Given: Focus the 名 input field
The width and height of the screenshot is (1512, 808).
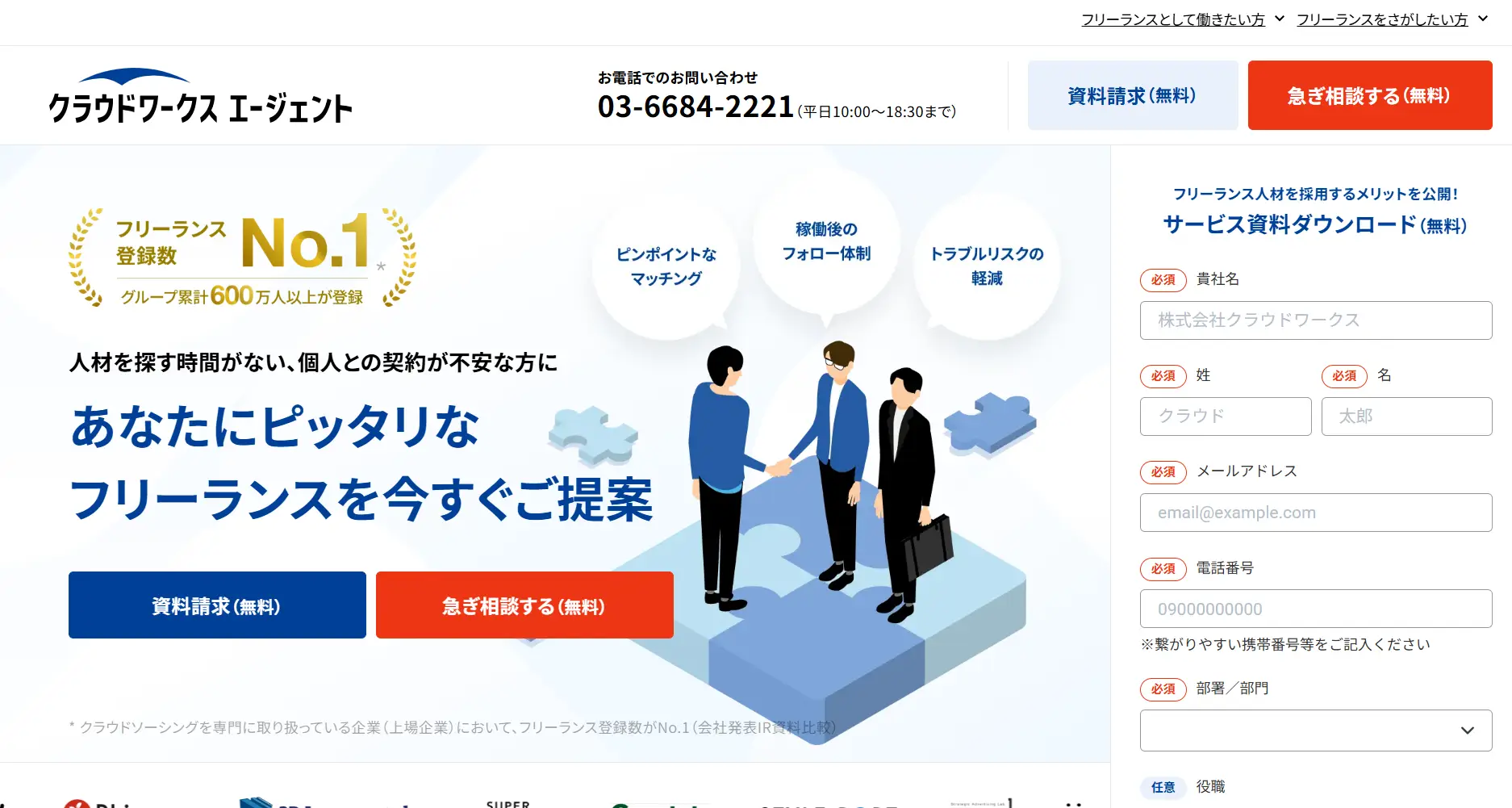Looking at the screenshot, I should [x=1407, y=417].
